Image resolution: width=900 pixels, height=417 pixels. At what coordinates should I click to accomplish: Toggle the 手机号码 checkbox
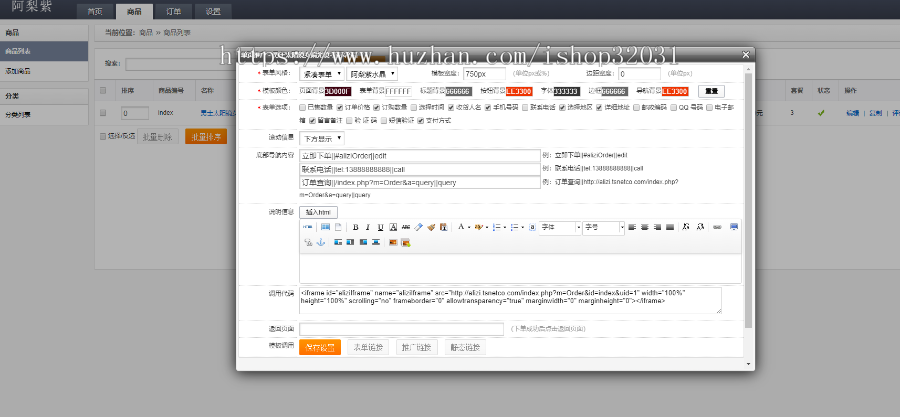pyautogui.click(x=488, y=107)
